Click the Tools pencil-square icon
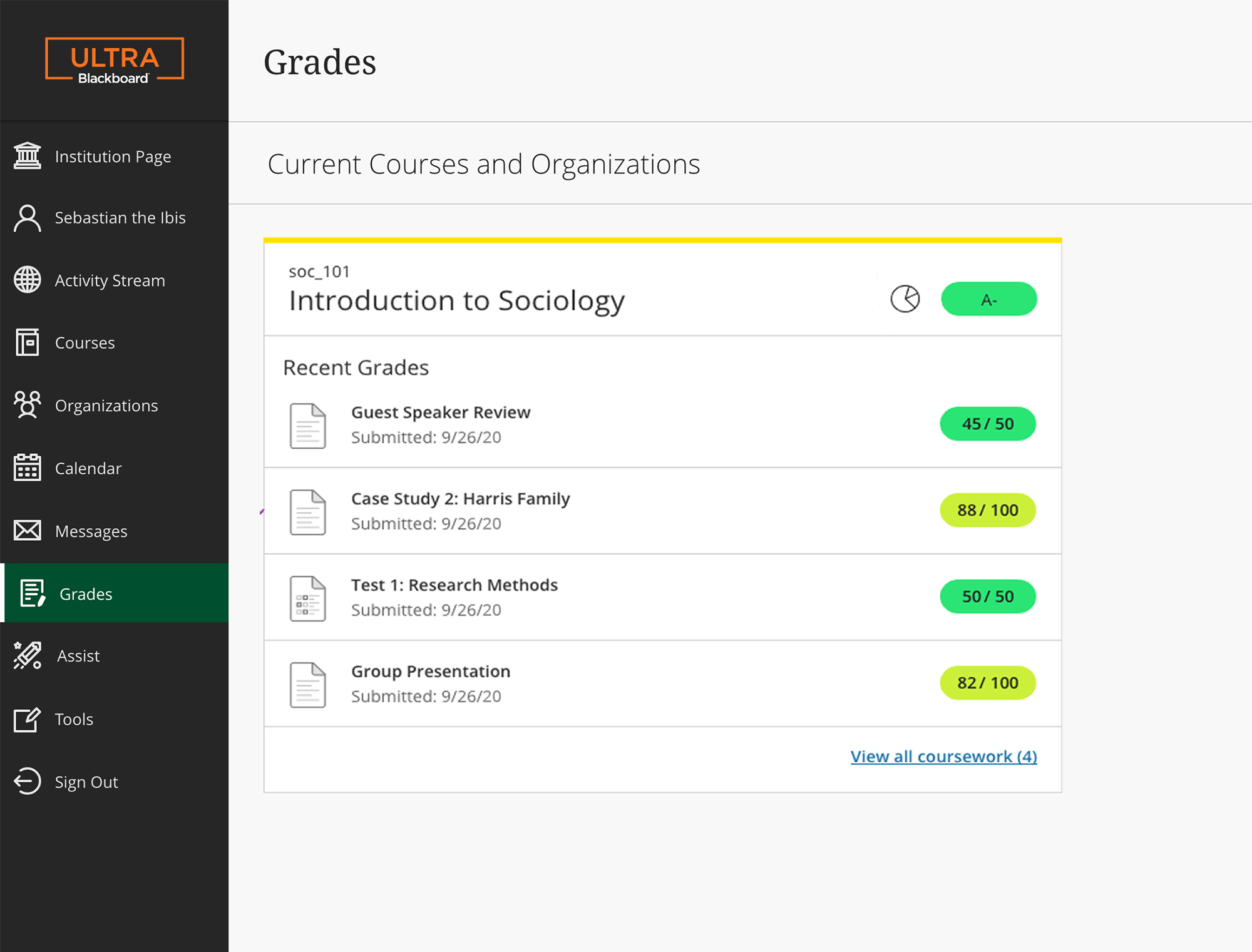The width and height of the screenshot is (1252, 952). (28, 719)
